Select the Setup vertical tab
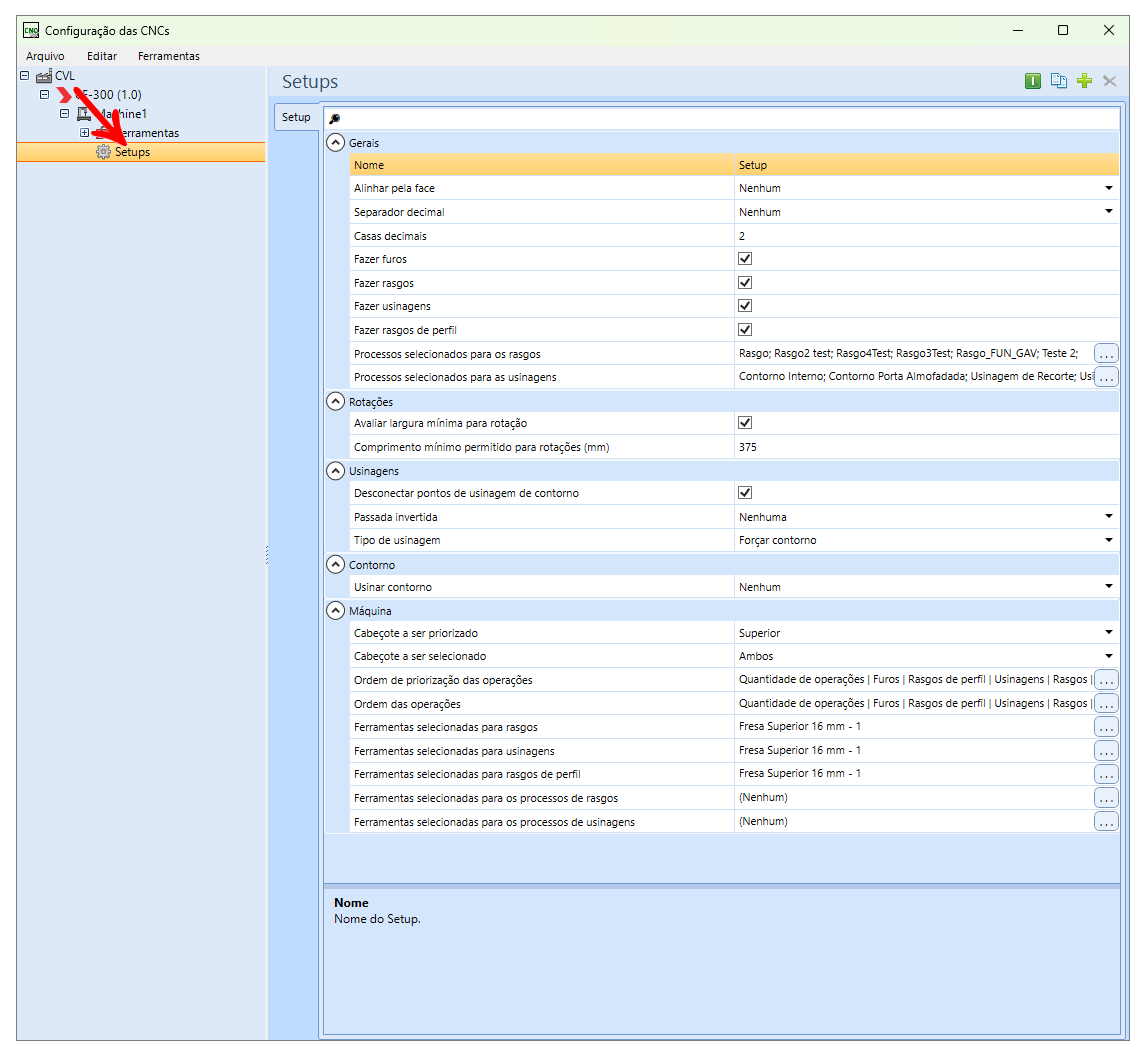 [x=296, y=117]
